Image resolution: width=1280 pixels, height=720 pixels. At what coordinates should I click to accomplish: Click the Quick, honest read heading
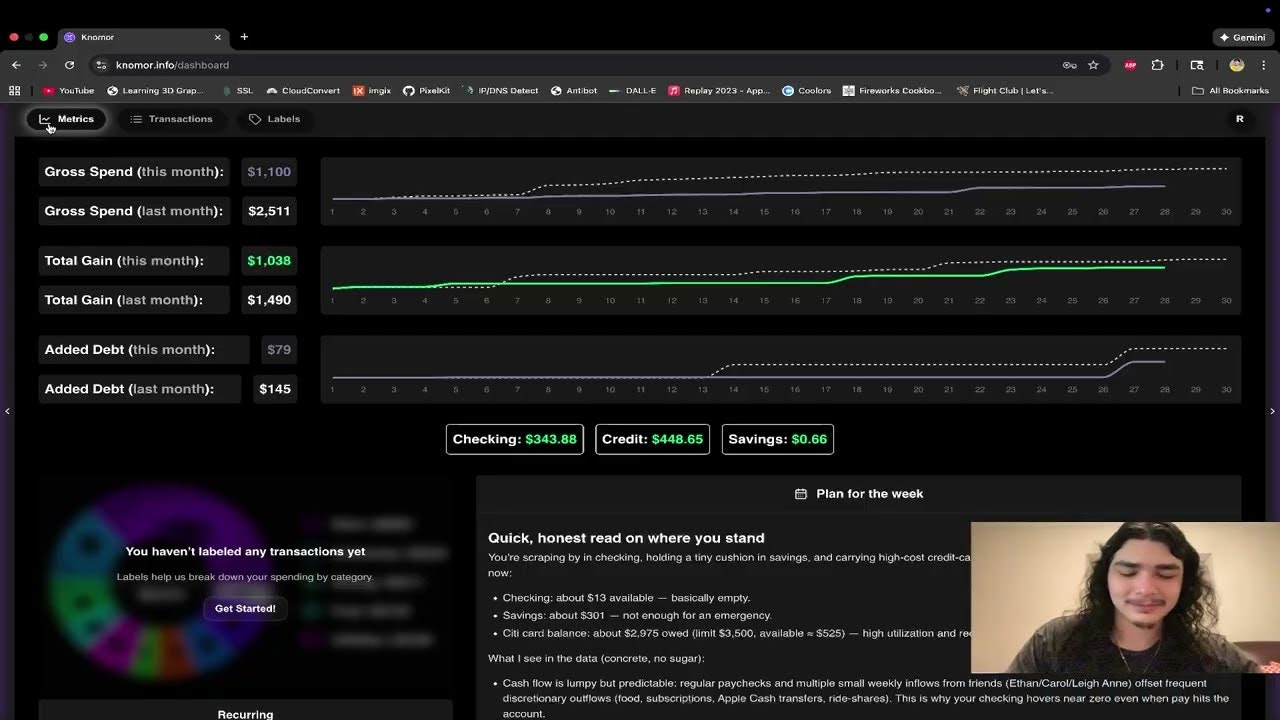[626, 538]
